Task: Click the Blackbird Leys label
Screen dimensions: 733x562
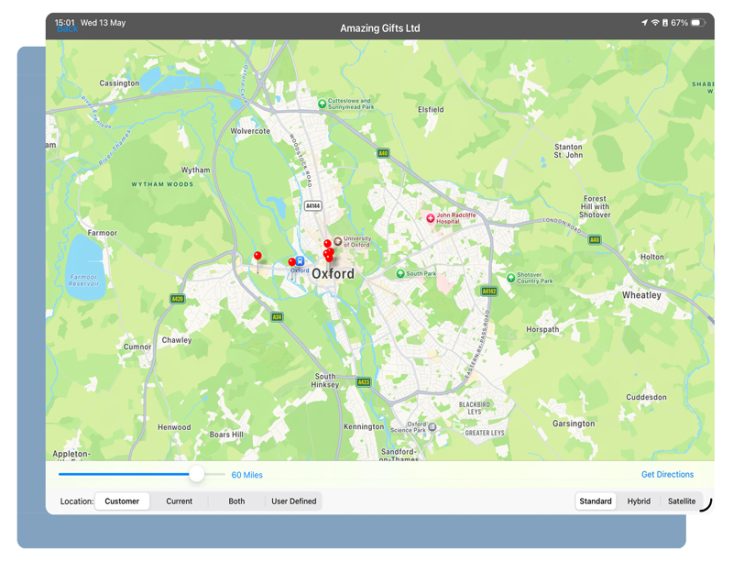Action: [474, 408]
